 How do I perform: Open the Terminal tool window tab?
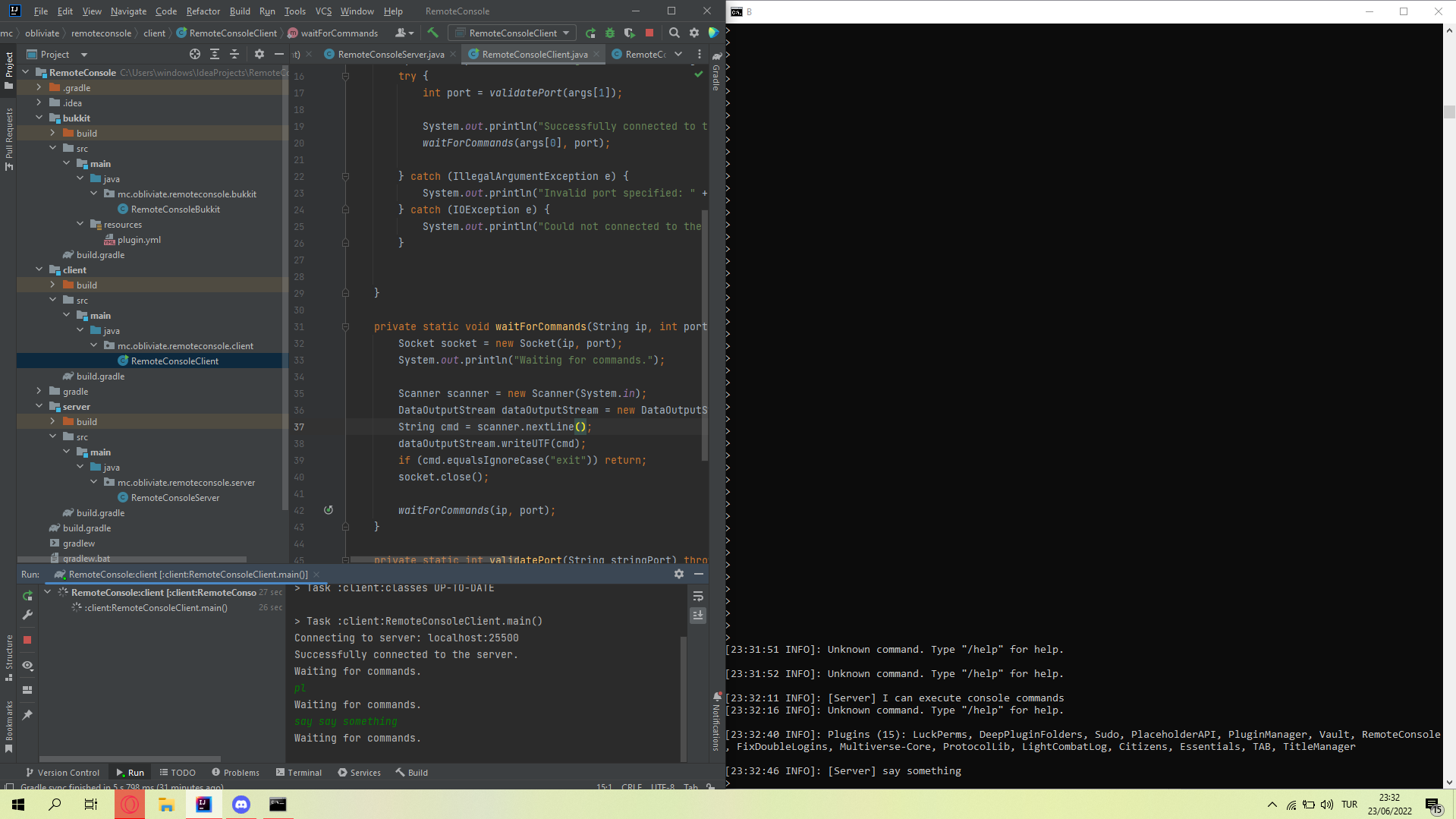pyautogui.click(x=299, y=772)
